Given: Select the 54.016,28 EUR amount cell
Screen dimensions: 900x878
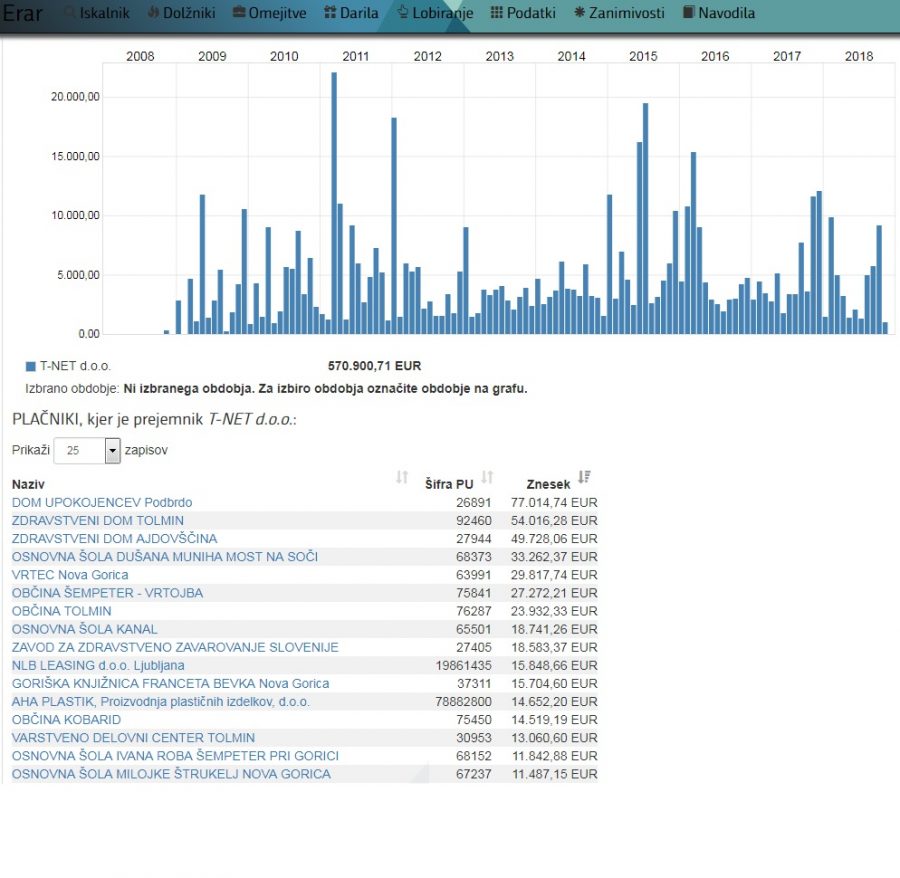Looking at the screenshot, I should (x=554, y=520).
